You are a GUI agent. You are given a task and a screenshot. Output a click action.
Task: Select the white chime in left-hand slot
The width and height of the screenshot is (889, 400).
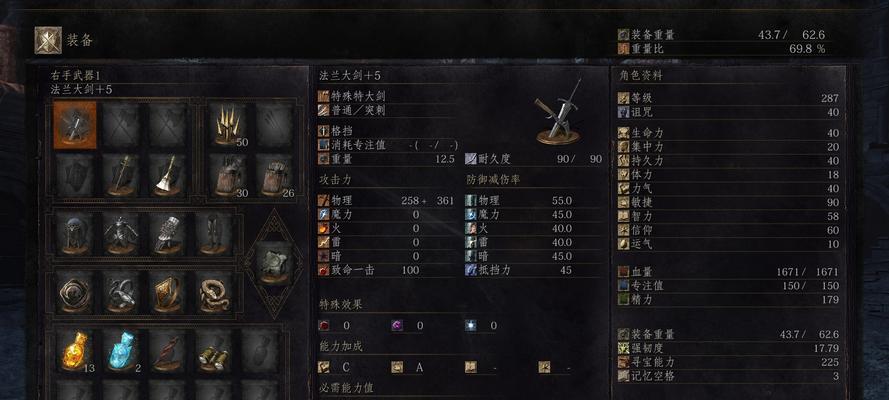(x=168, y=175)
